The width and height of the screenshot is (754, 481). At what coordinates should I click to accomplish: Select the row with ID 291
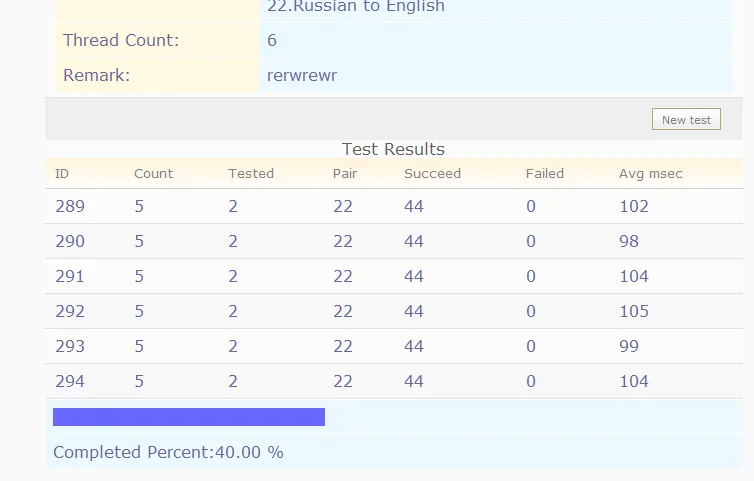coord(70,277)
